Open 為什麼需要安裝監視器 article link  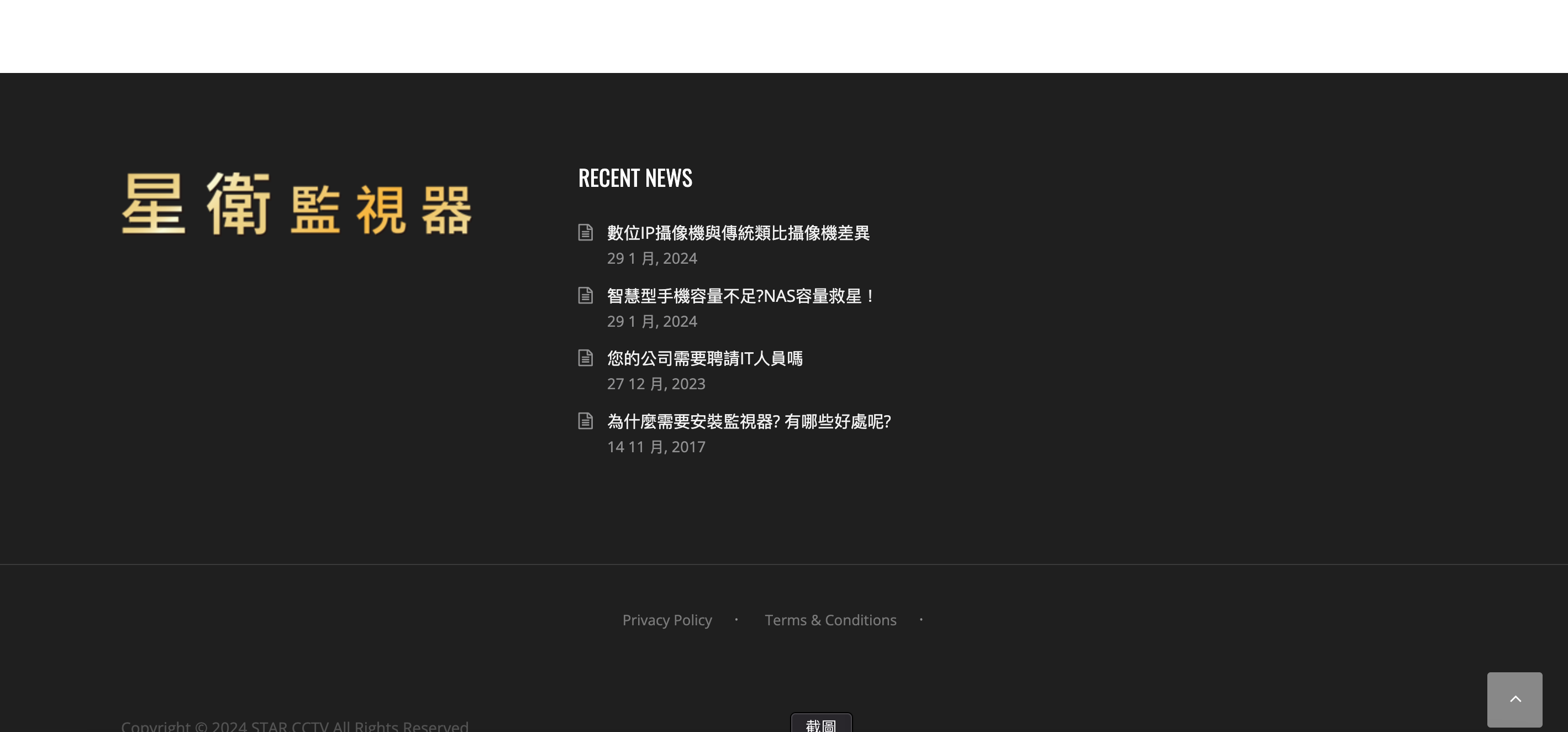pyautogui.click(x=748, y=422)
